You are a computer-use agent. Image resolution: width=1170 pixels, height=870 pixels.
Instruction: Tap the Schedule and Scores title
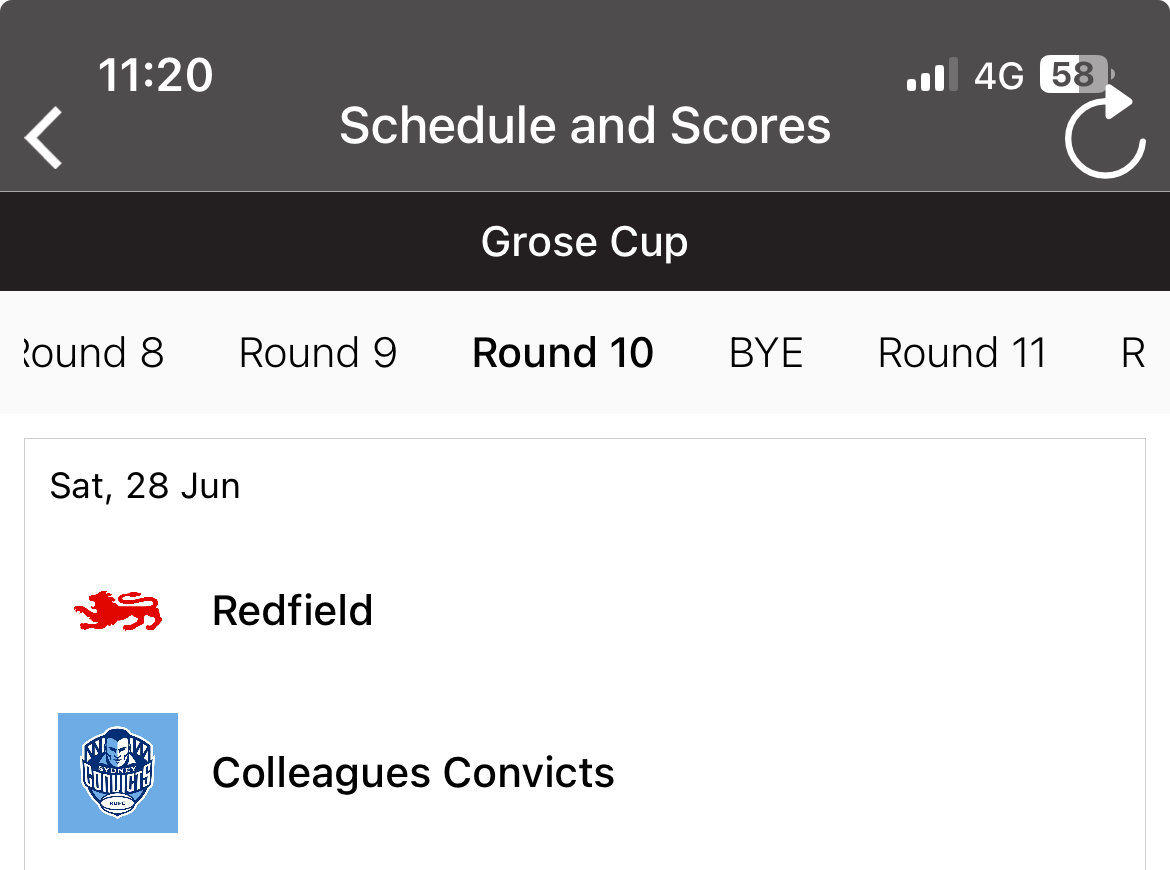[585, 125]
